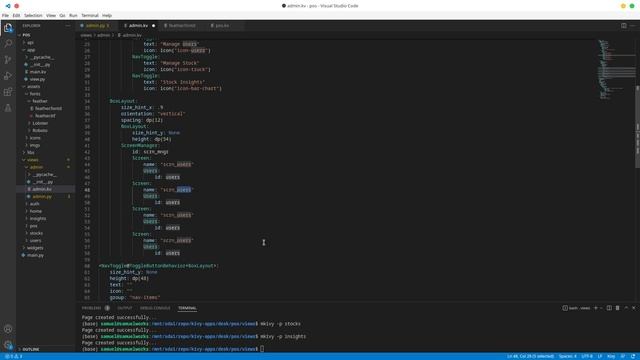
Task: Open the Search view in activity bar
Action: tap(8, 44)
